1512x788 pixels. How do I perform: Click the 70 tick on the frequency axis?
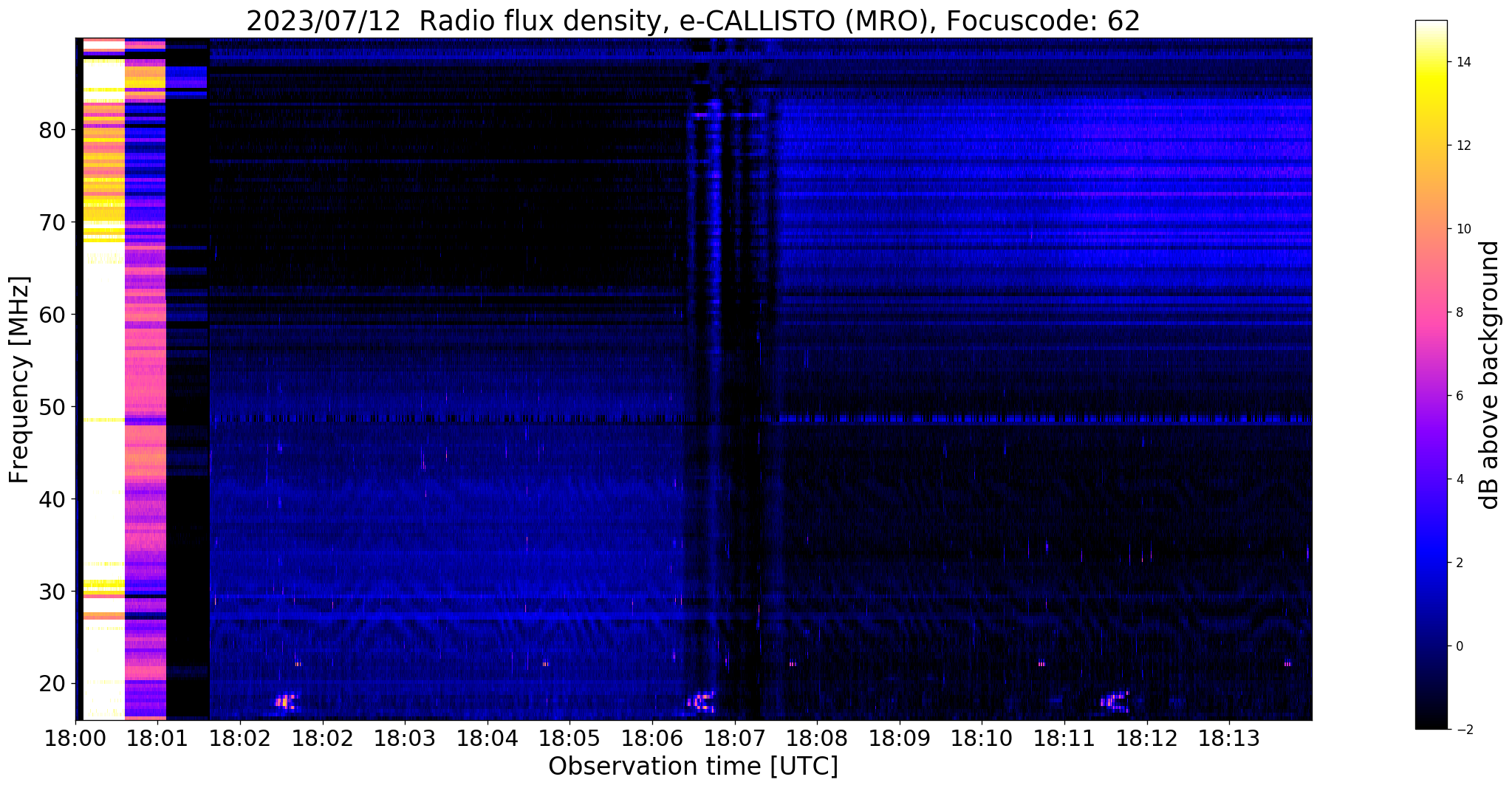pyautogui.click(x=53, y=222)
